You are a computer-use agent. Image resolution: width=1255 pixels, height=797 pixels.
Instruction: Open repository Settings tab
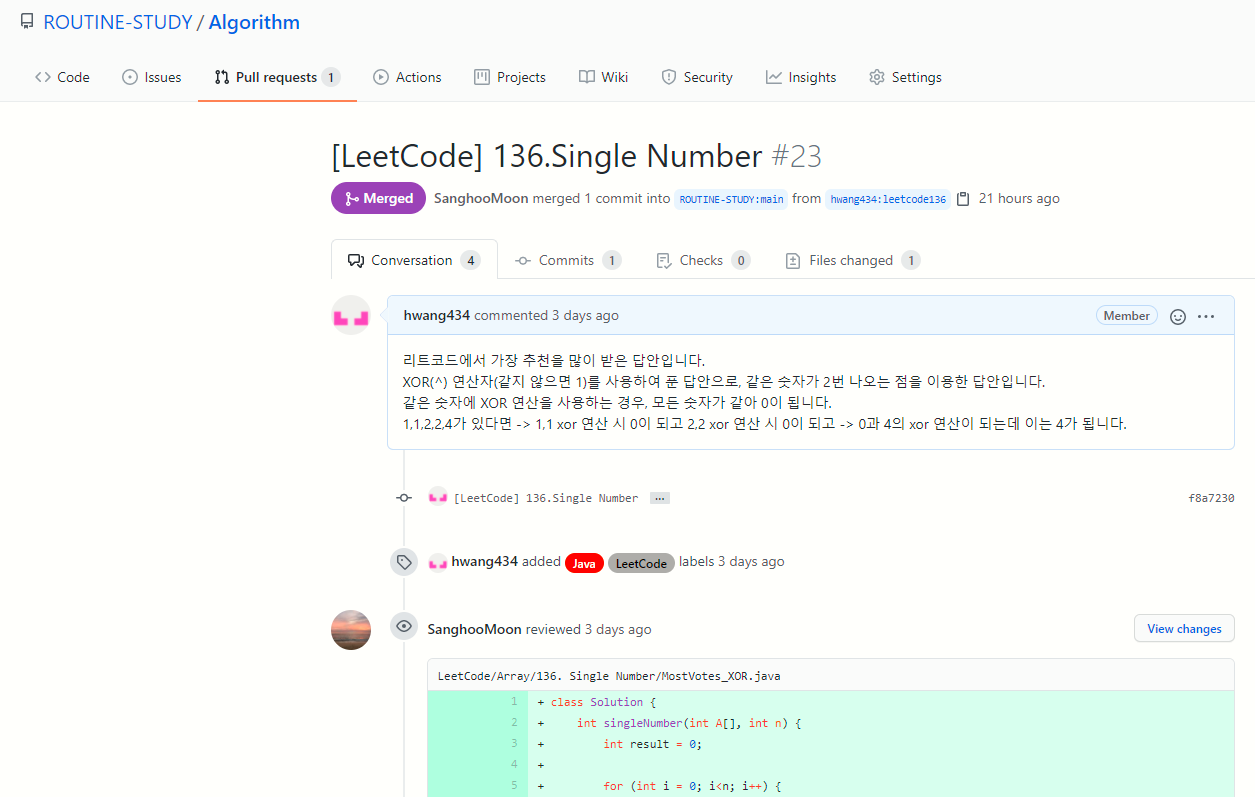(905, 77)
